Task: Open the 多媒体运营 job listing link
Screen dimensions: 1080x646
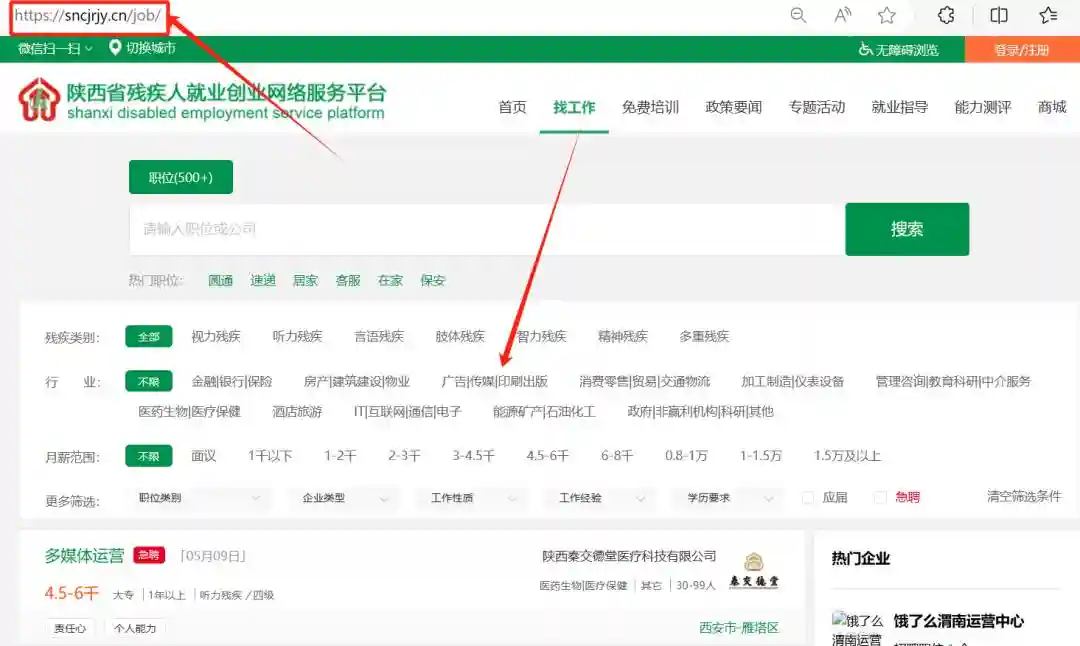Action: pos(84,556)
